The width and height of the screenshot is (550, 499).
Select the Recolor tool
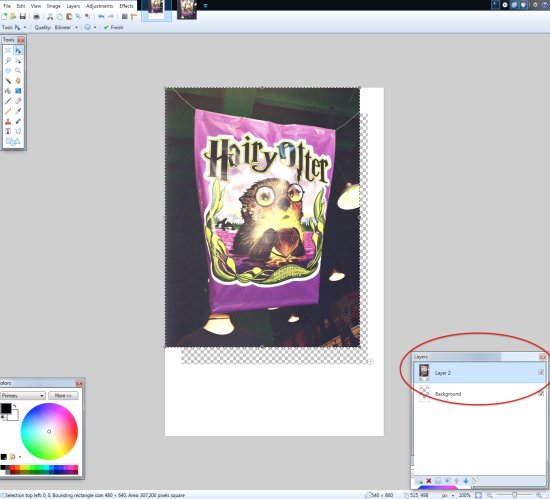(x=18, y=121)
